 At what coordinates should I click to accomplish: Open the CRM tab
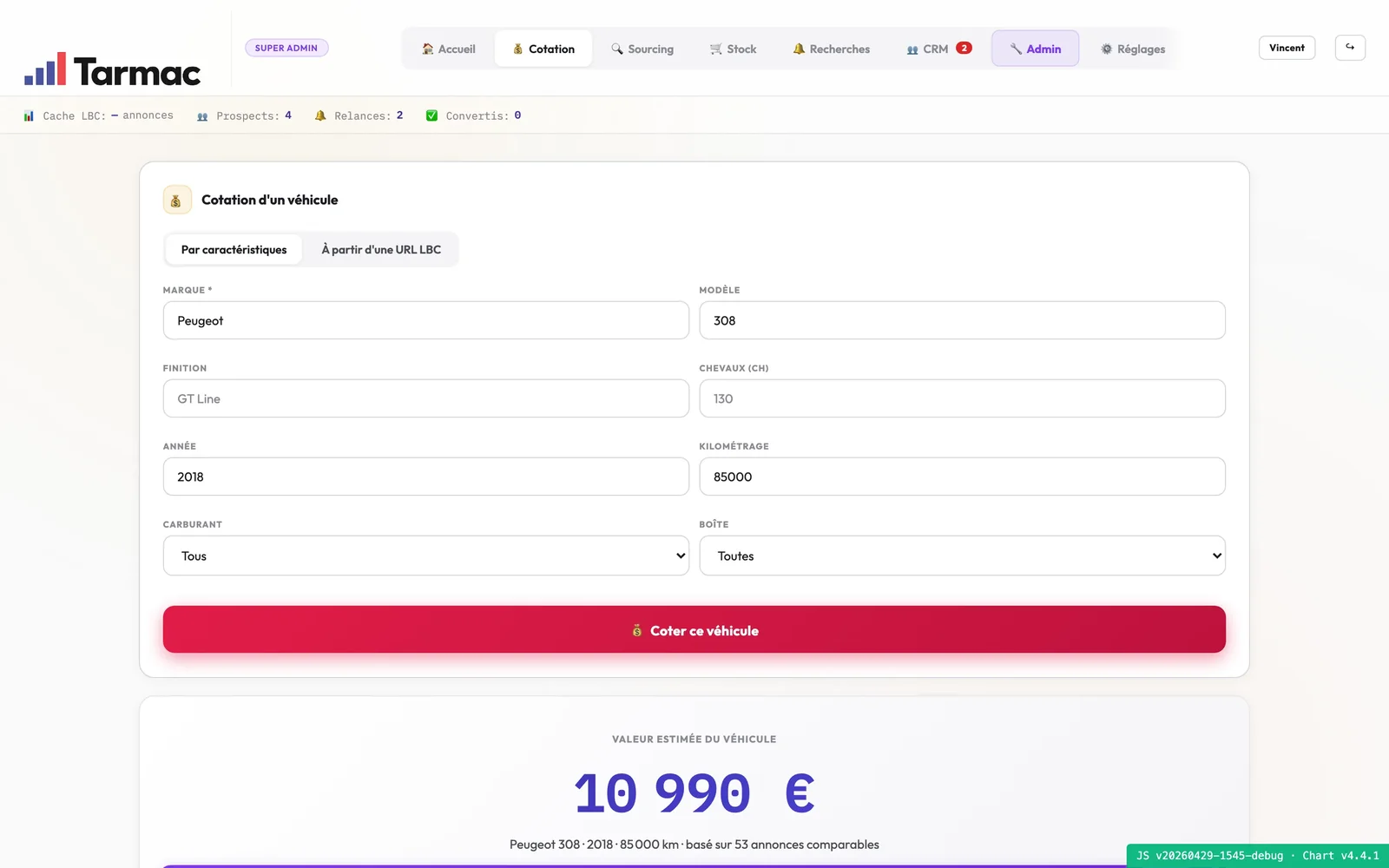coord(938,49)
